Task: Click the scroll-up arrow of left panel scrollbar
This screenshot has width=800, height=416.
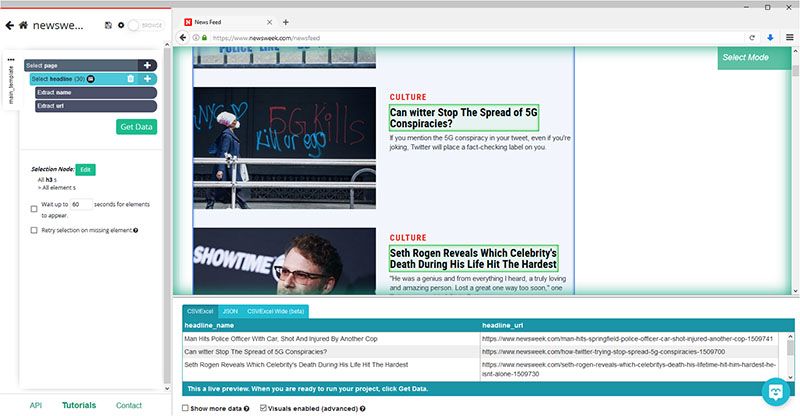Action: [167, 45]
